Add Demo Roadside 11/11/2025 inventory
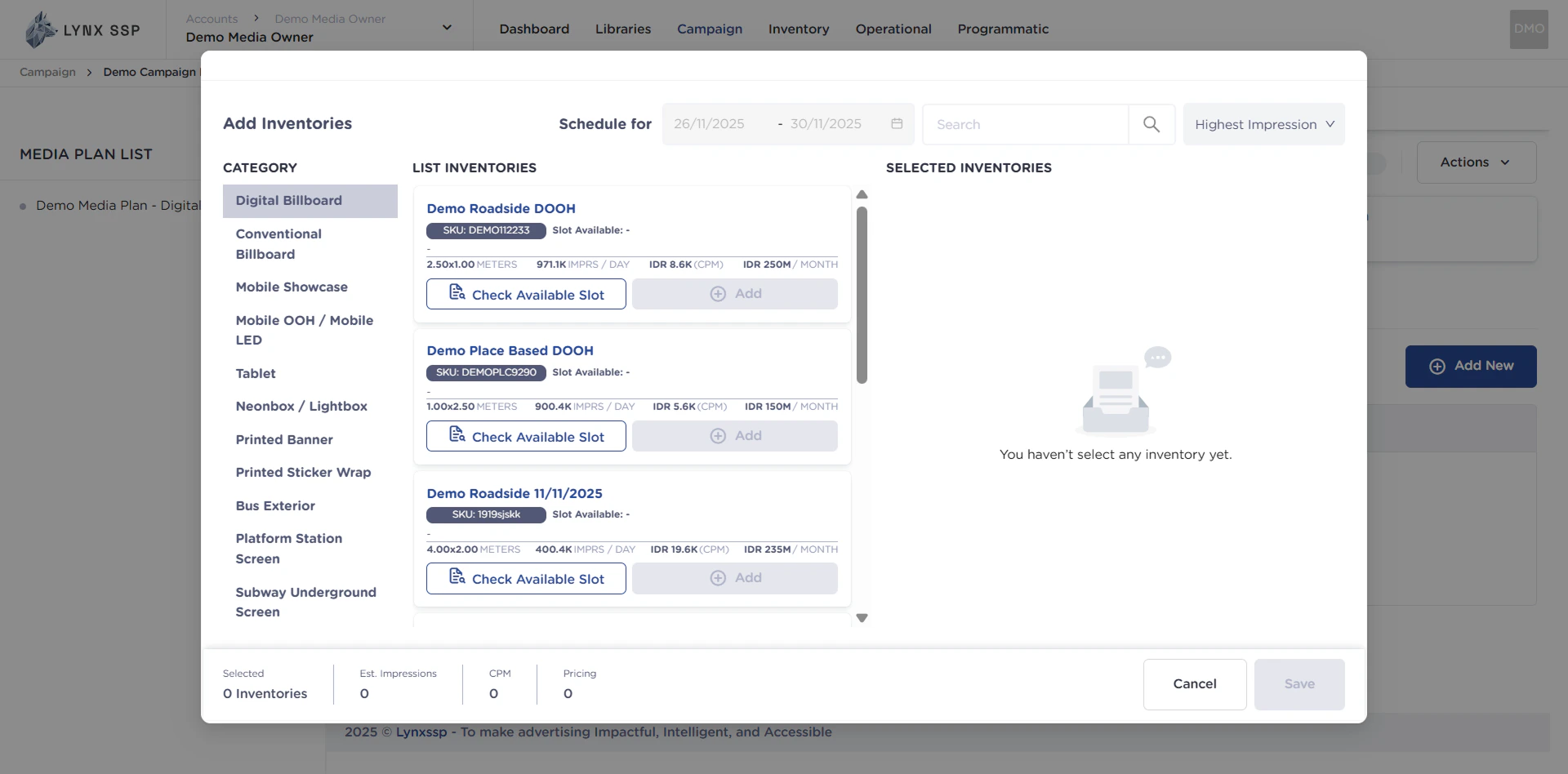Image resolution: width=1568 pixels, height=774 pixels. coord(735,578)
